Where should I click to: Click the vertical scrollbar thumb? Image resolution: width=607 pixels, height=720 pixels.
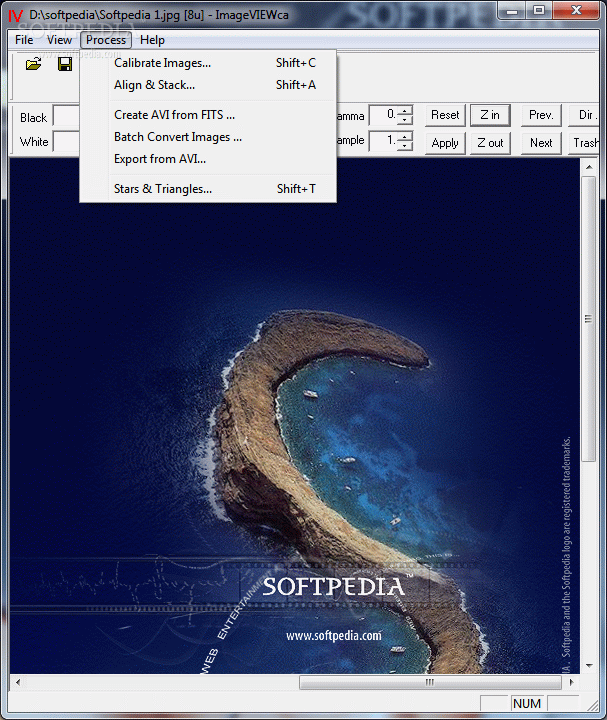tap(589, 319)
